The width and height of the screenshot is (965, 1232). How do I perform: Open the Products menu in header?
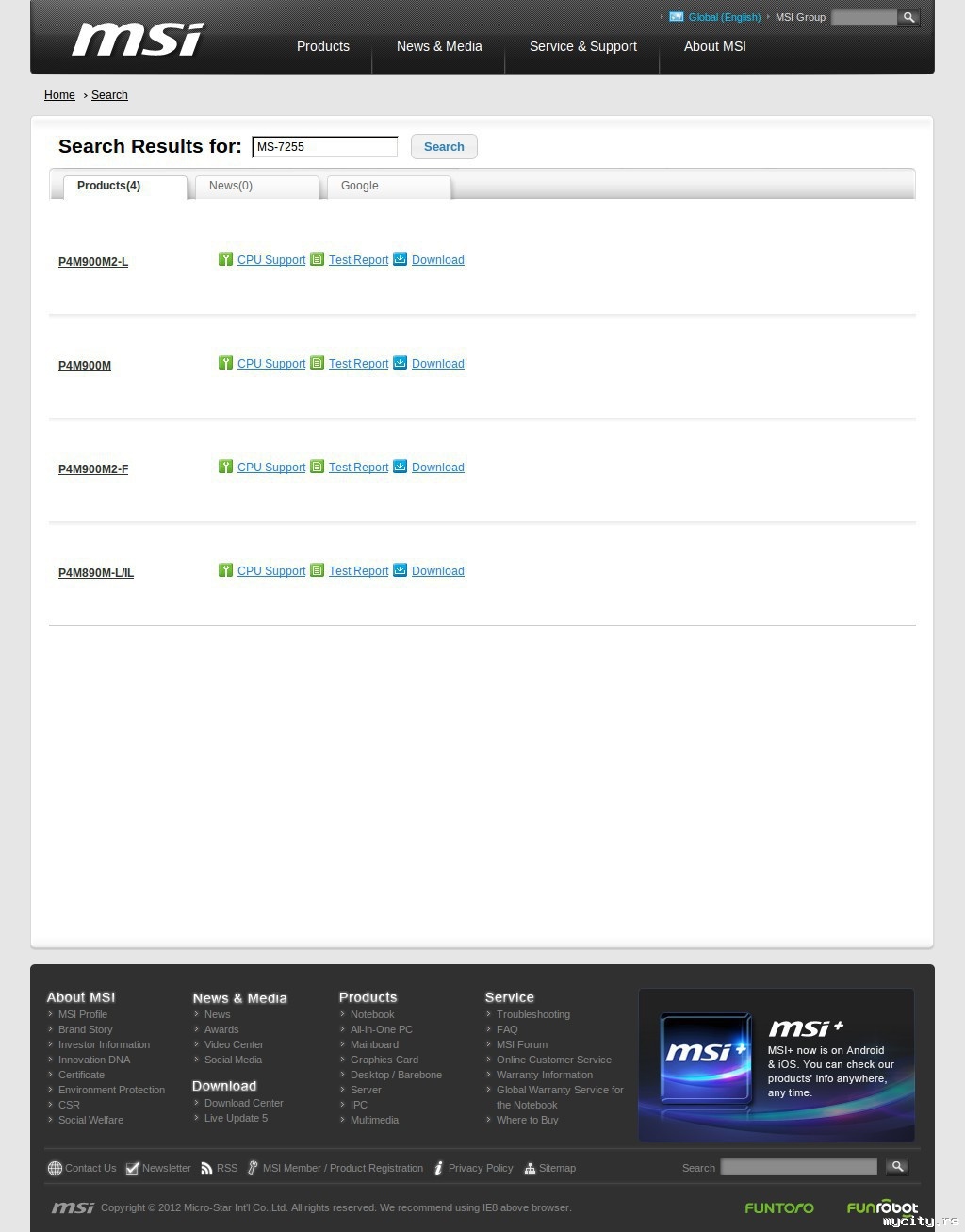click(323, 46)
